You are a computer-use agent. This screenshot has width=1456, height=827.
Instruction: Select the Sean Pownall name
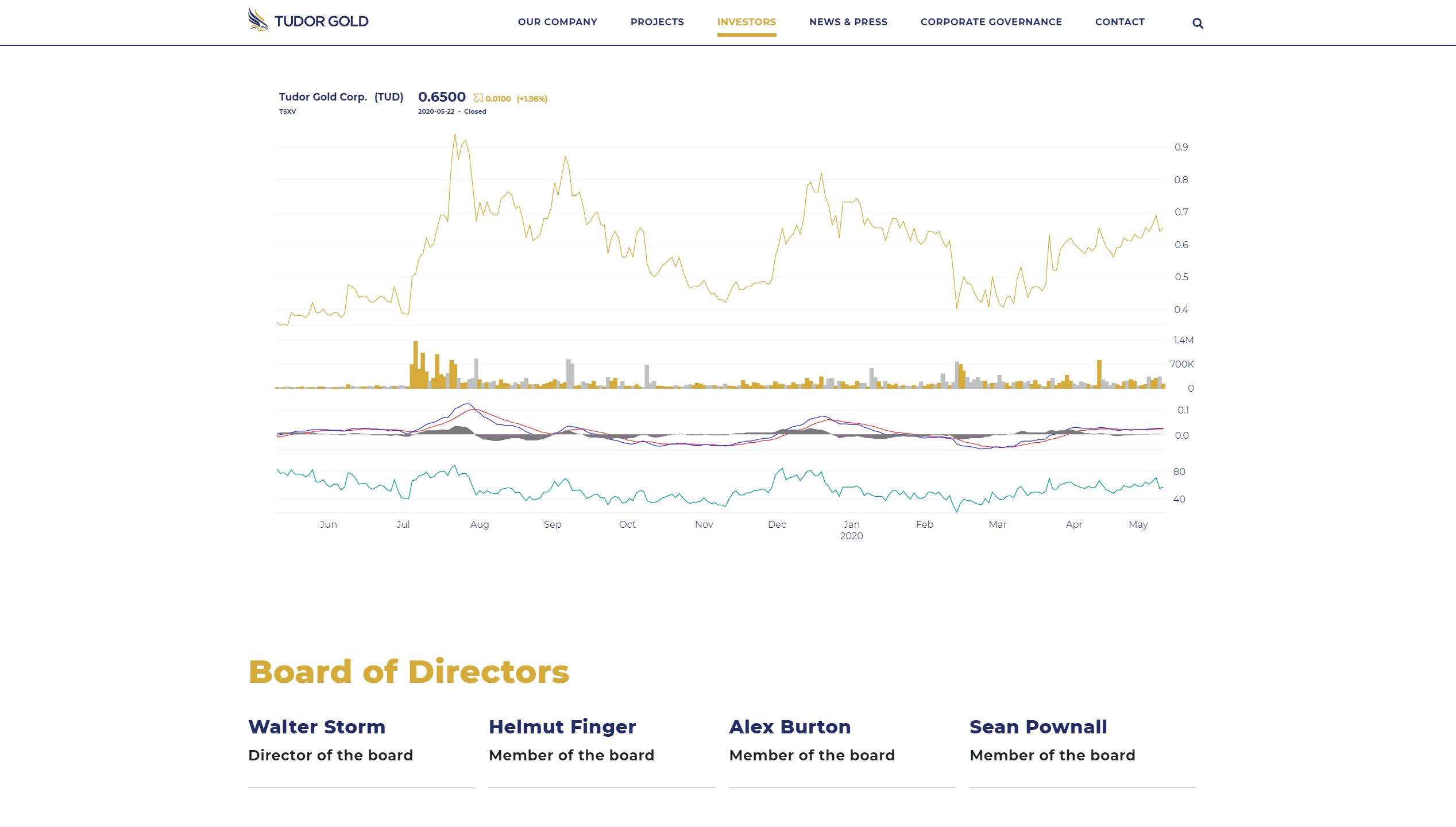(x=1038, y=727)
